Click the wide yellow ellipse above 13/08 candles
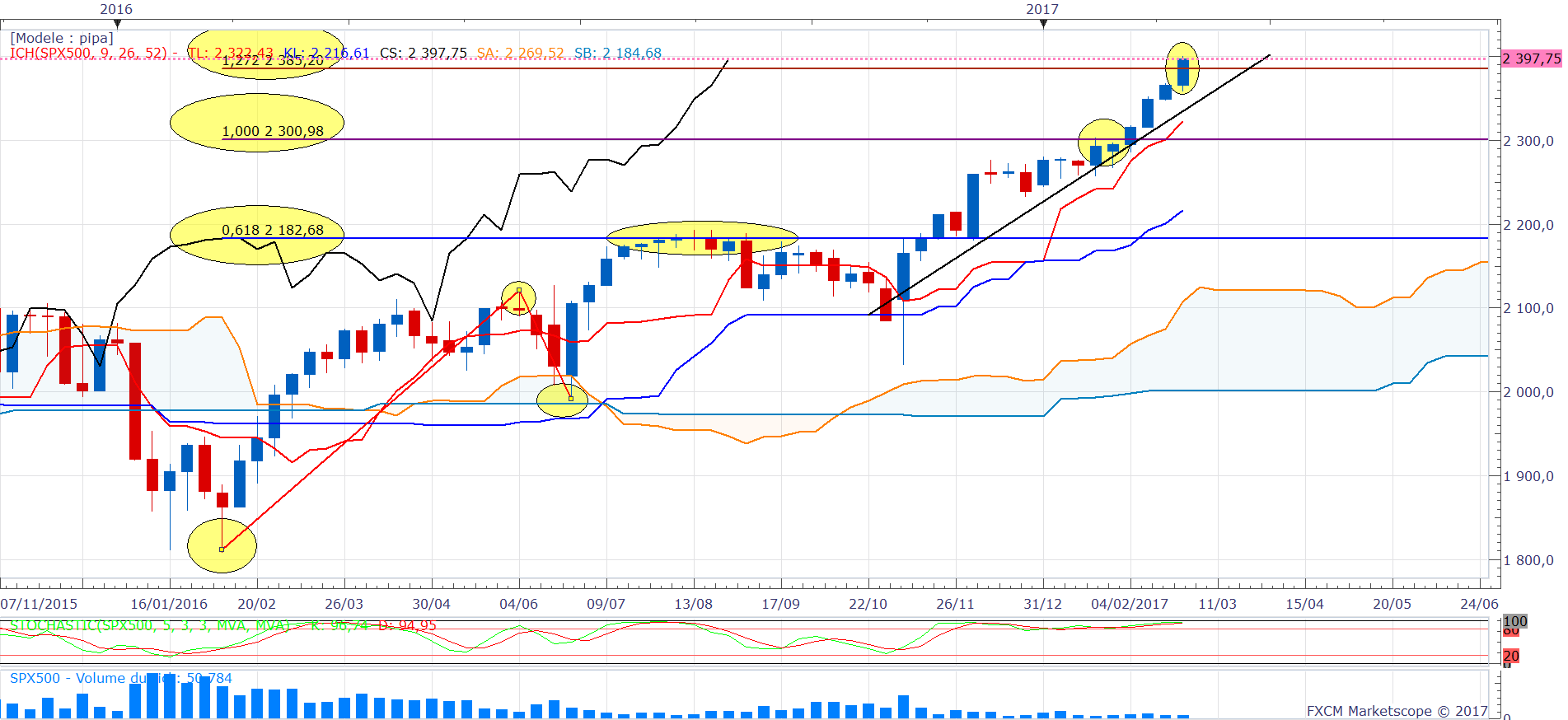Screen dimensions: 1568x720 [x=702, y=238]
